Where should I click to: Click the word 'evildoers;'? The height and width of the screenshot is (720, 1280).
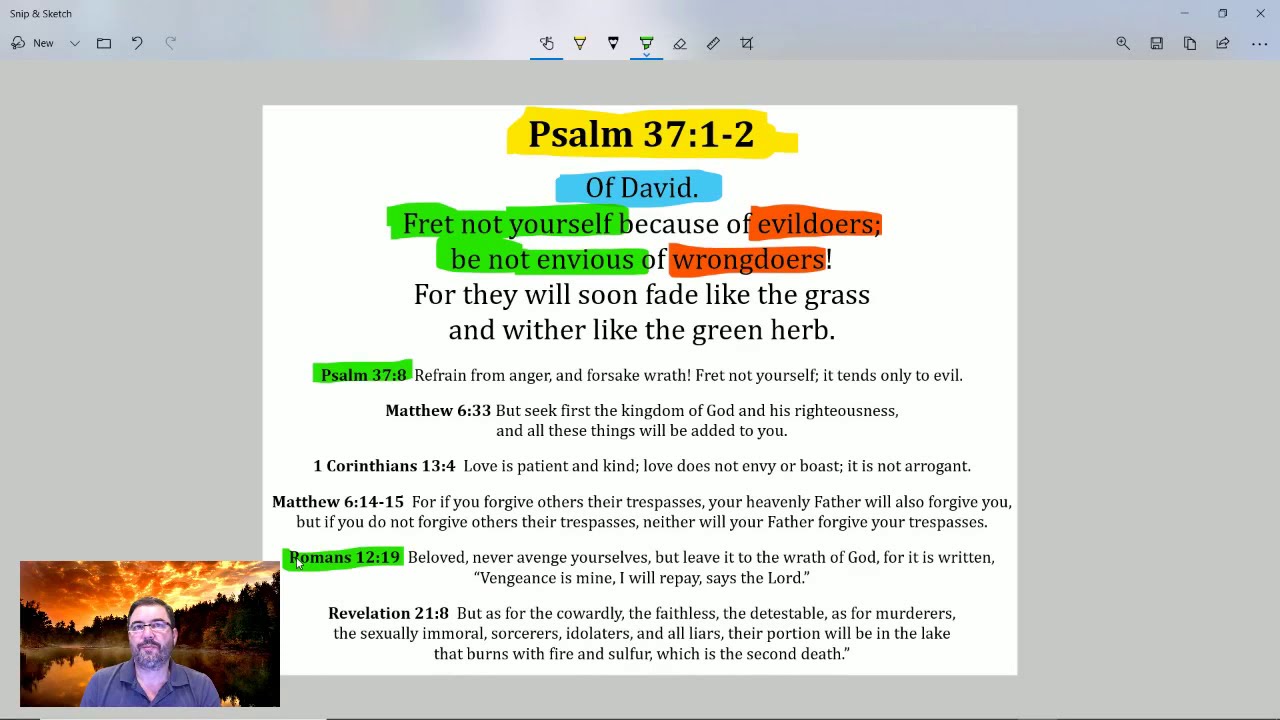point(819,224)
